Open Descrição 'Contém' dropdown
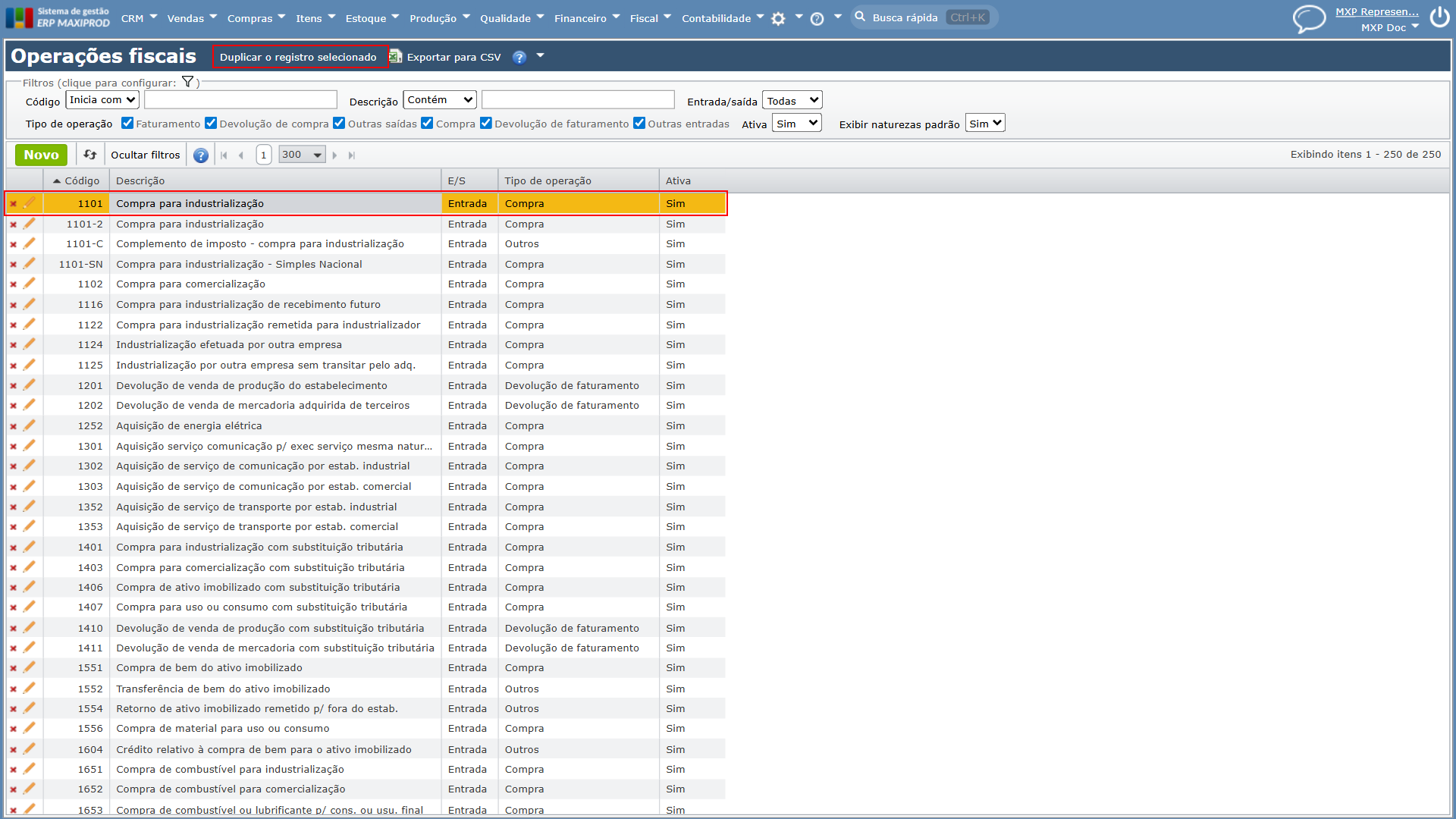 click(x=440, y=99)
